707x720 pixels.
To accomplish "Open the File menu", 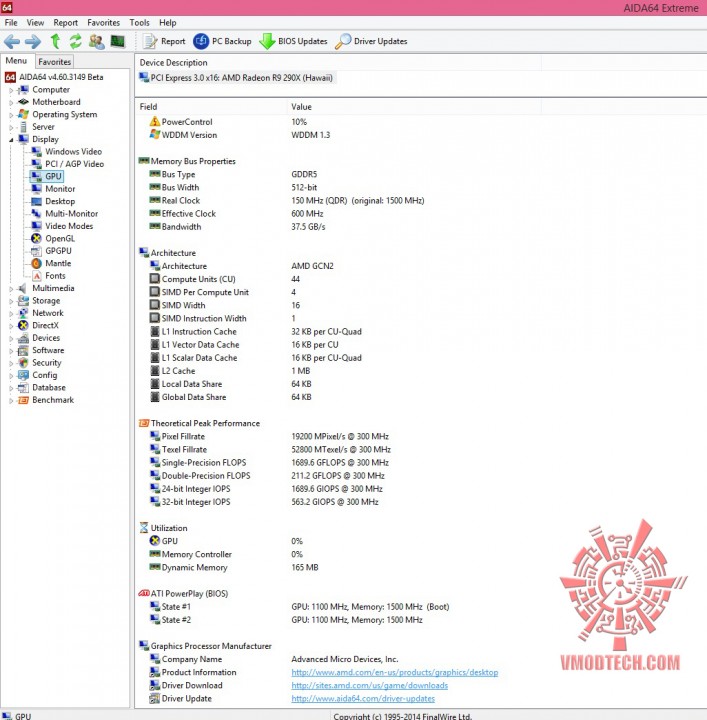I will tap(11, 22).
